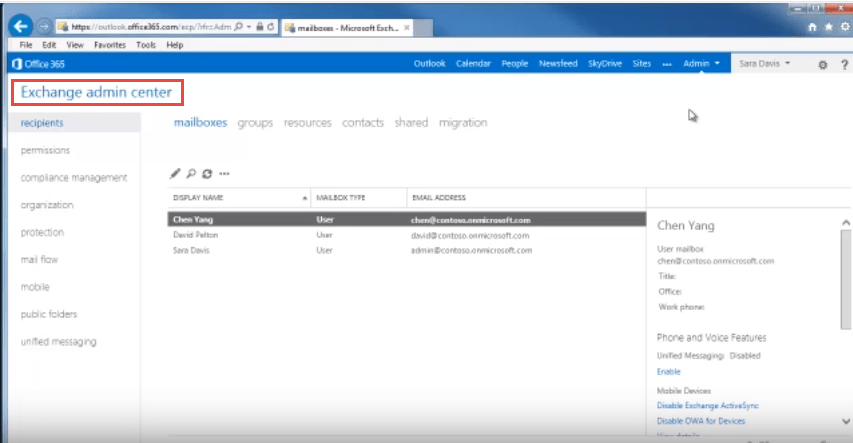The width and height of the screenshot is (853, 443).
Task: Select the David Pelton mailbox row
Action: pos(406,235)
